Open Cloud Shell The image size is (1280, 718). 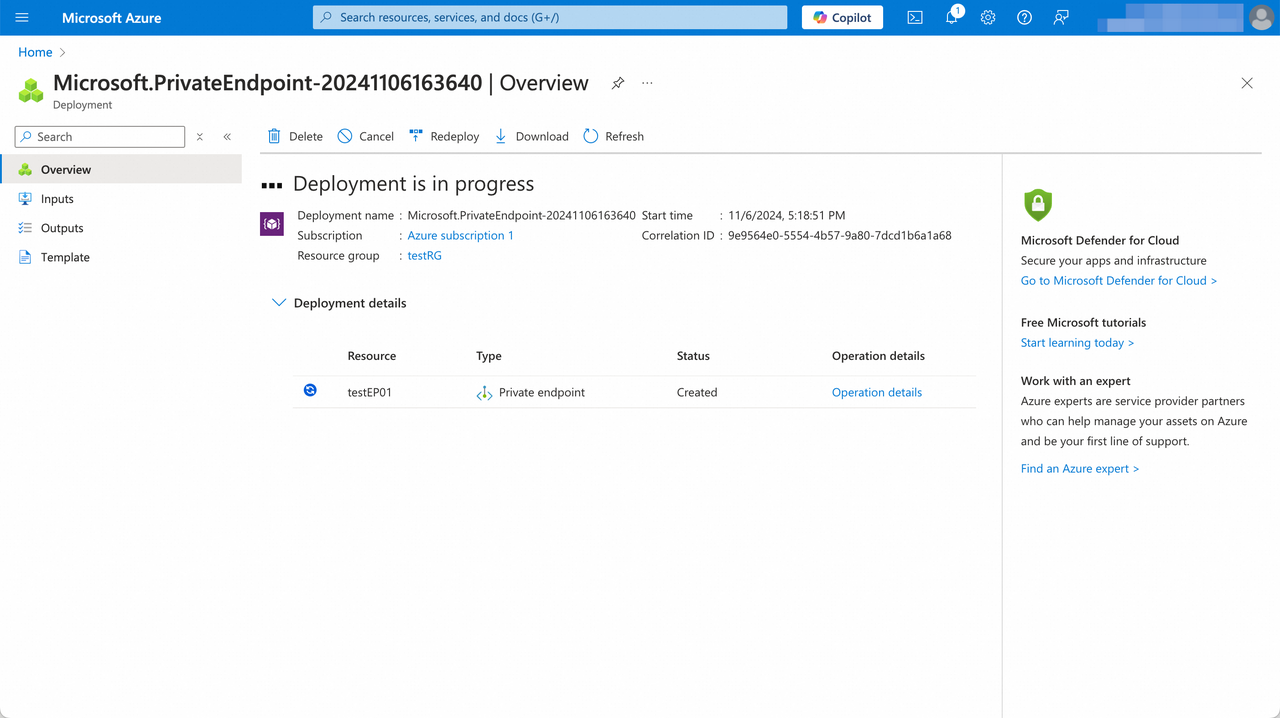point(914,17)
